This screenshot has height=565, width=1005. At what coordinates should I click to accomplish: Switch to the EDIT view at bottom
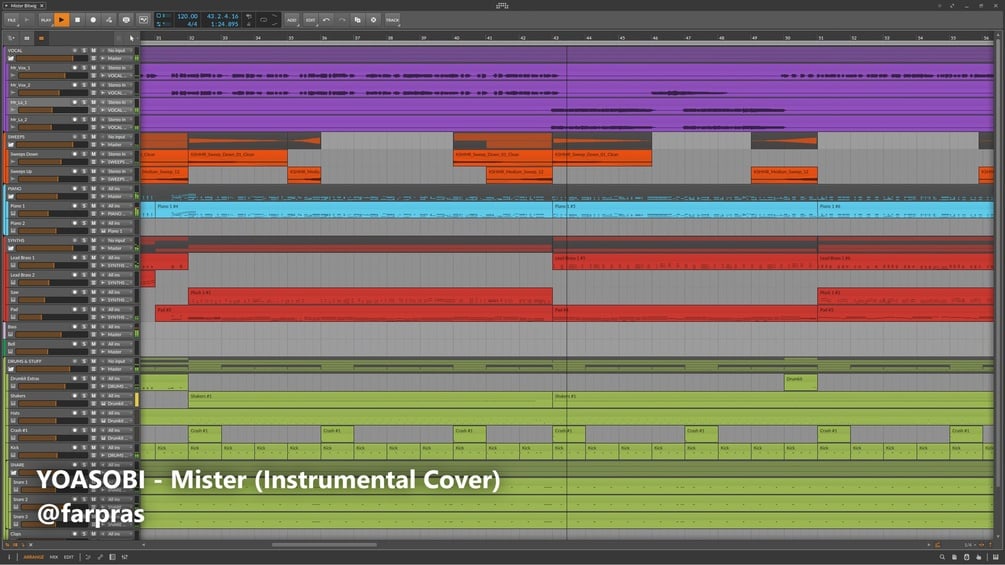[x=69, y=557]
